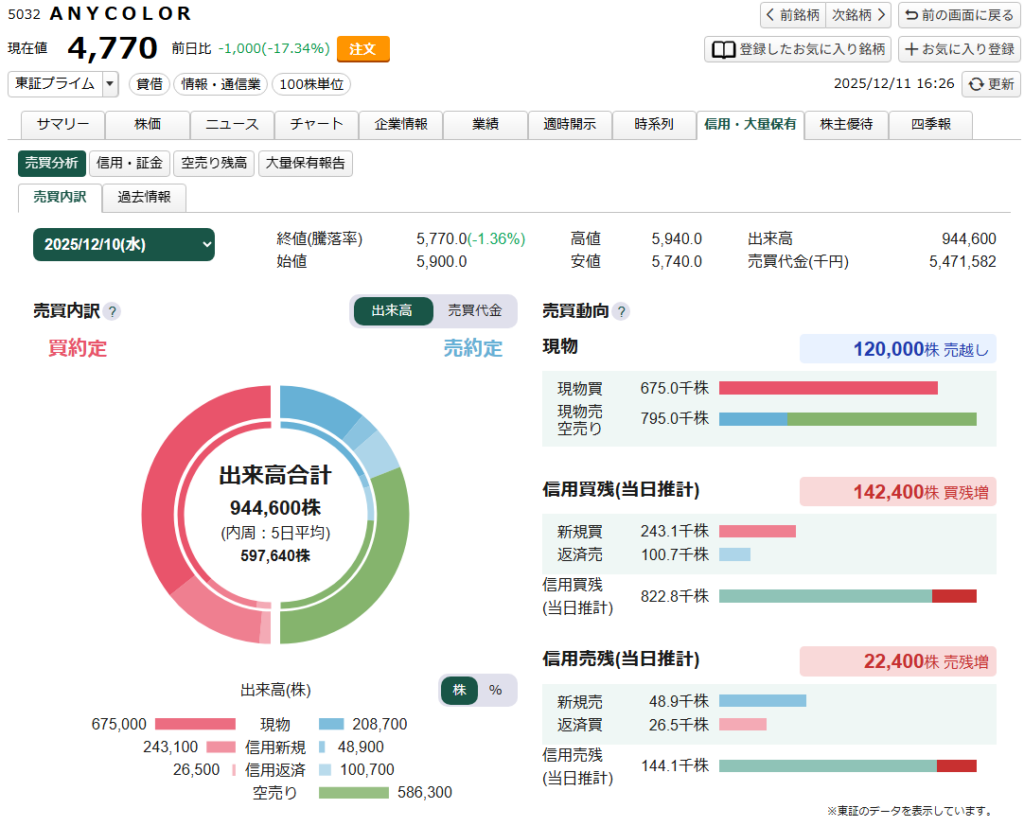
Task: Open 登録したお気に入り銘柄 book icon button
Action: click(797, 49)
